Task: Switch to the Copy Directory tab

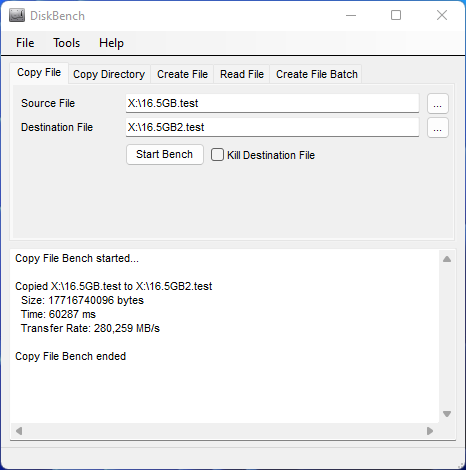Action: (109, 74)
